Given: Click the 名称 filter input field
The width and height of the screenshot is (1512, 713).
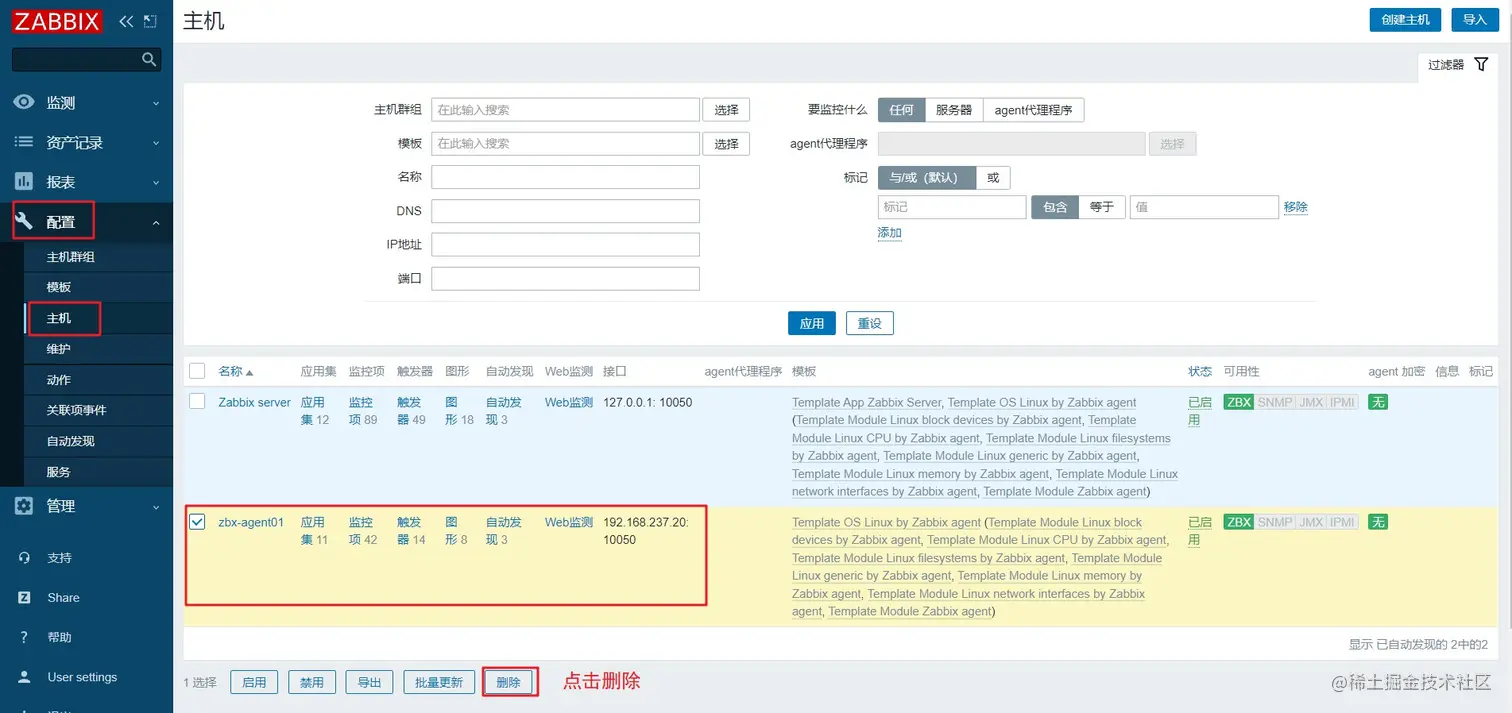Looking at the screenshot, I should [565, 177].
